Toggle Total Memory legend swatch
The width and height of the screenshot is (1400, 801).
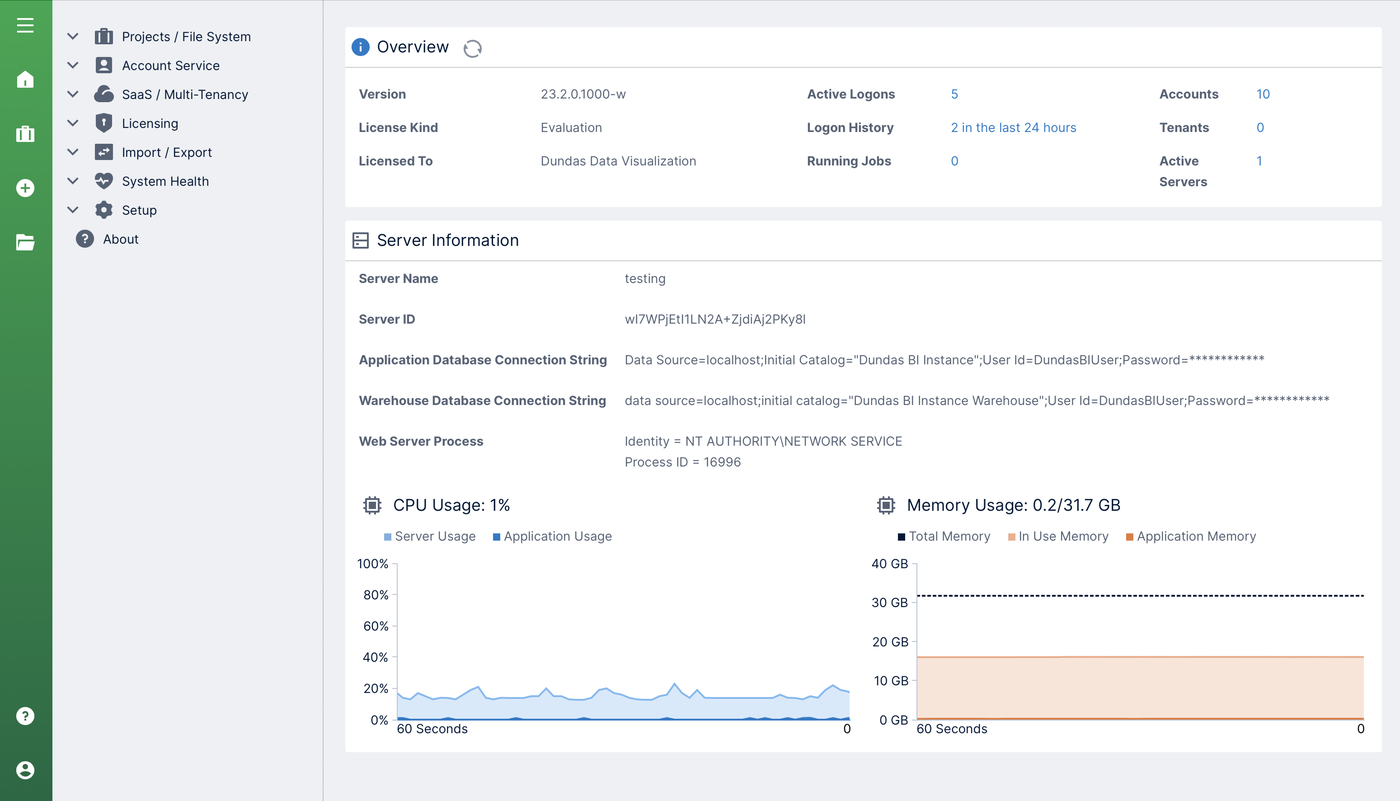click(902, 537)
